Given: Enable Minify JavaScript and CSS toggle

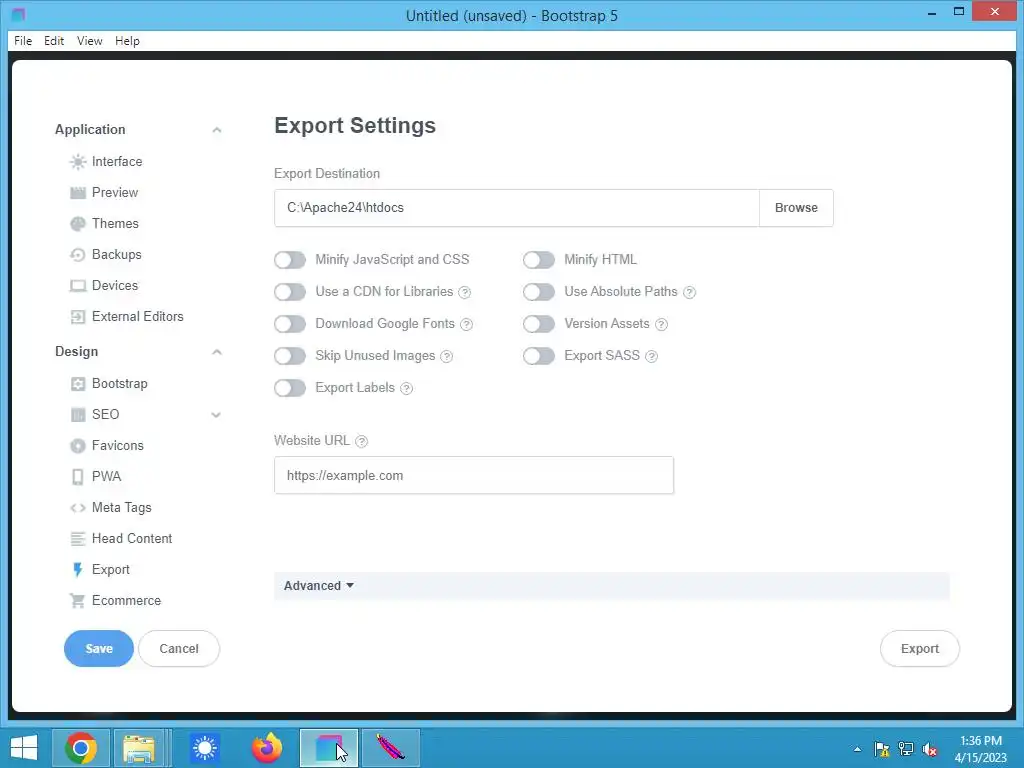Looking at the screenshot, I should click(290, 260).
